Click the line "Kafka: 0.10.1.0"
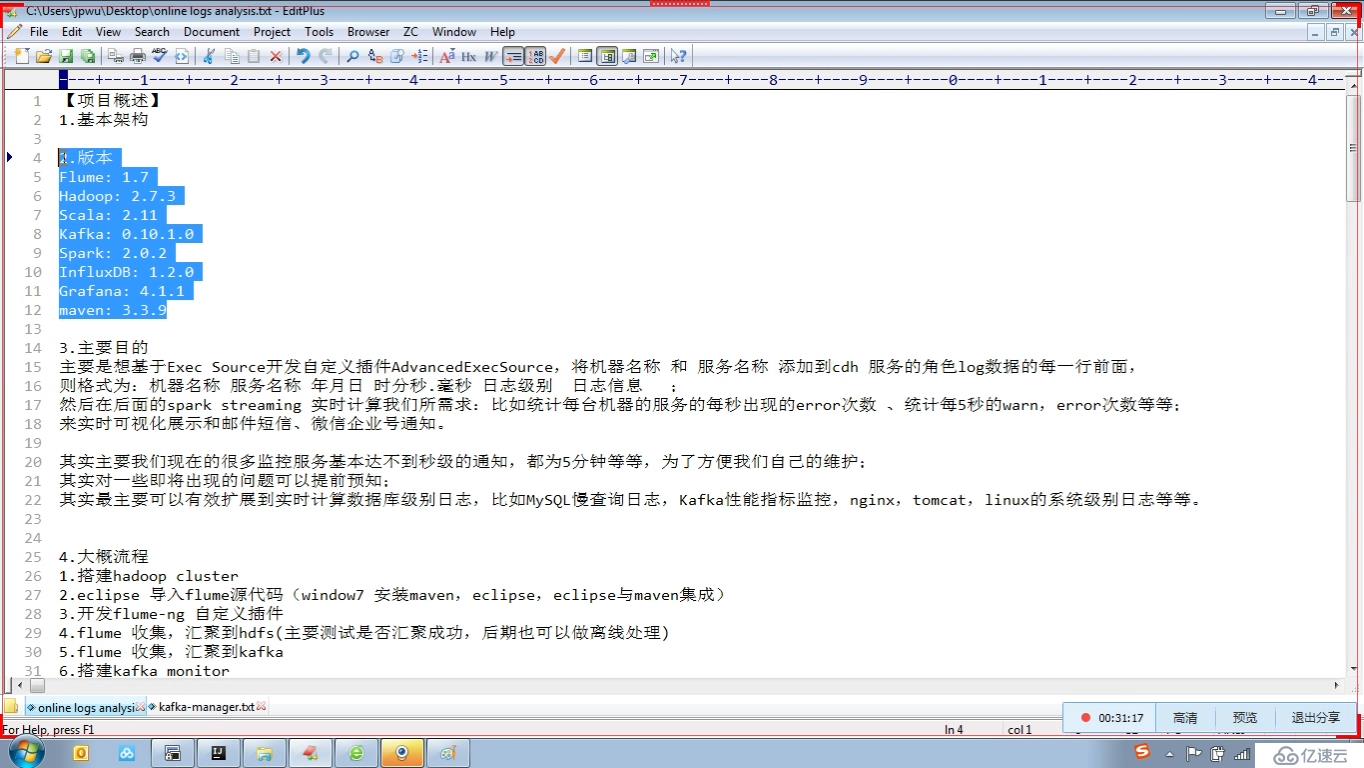 126,234
